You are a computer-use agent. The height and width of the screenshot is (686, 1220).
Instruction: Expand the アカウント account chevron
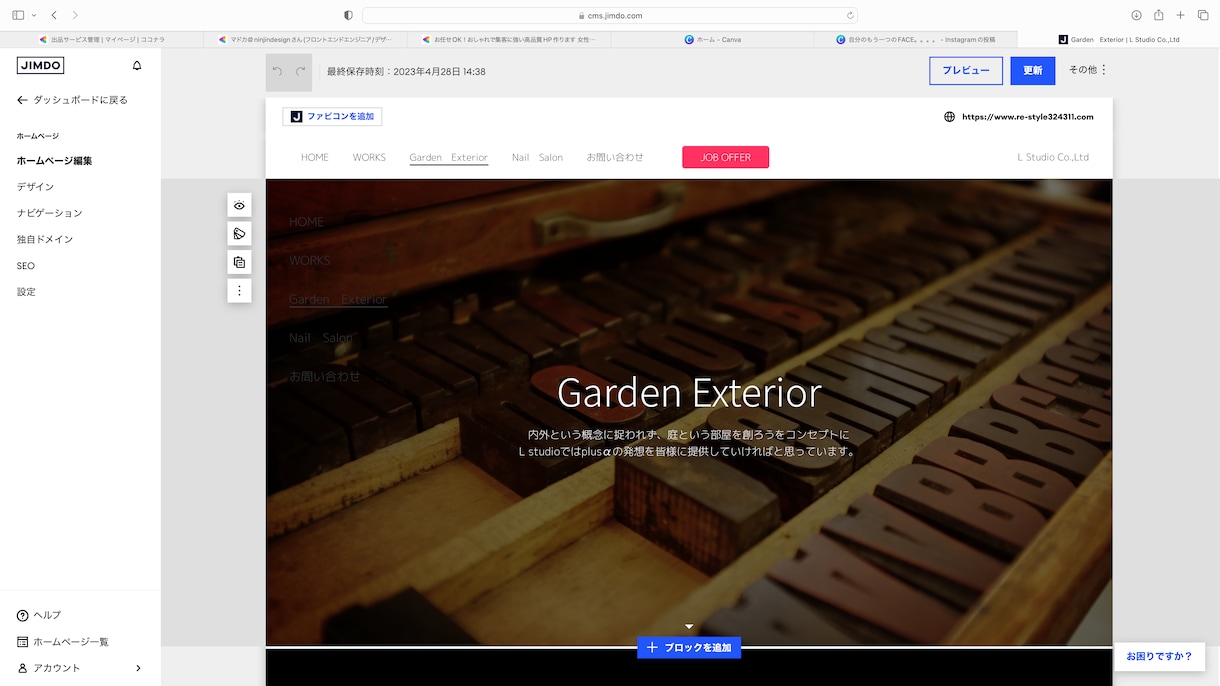tap(138, 668)
